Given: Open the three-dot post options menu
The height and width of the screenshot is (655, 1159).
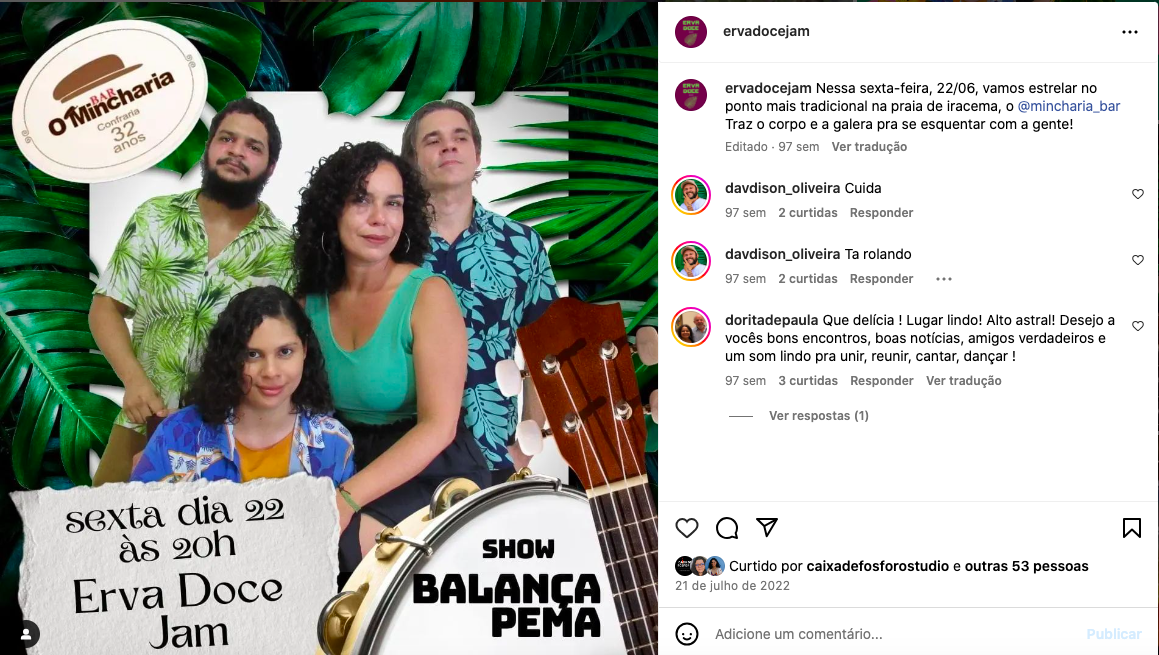Looking at the screenshot, I should coord(1129,32).
